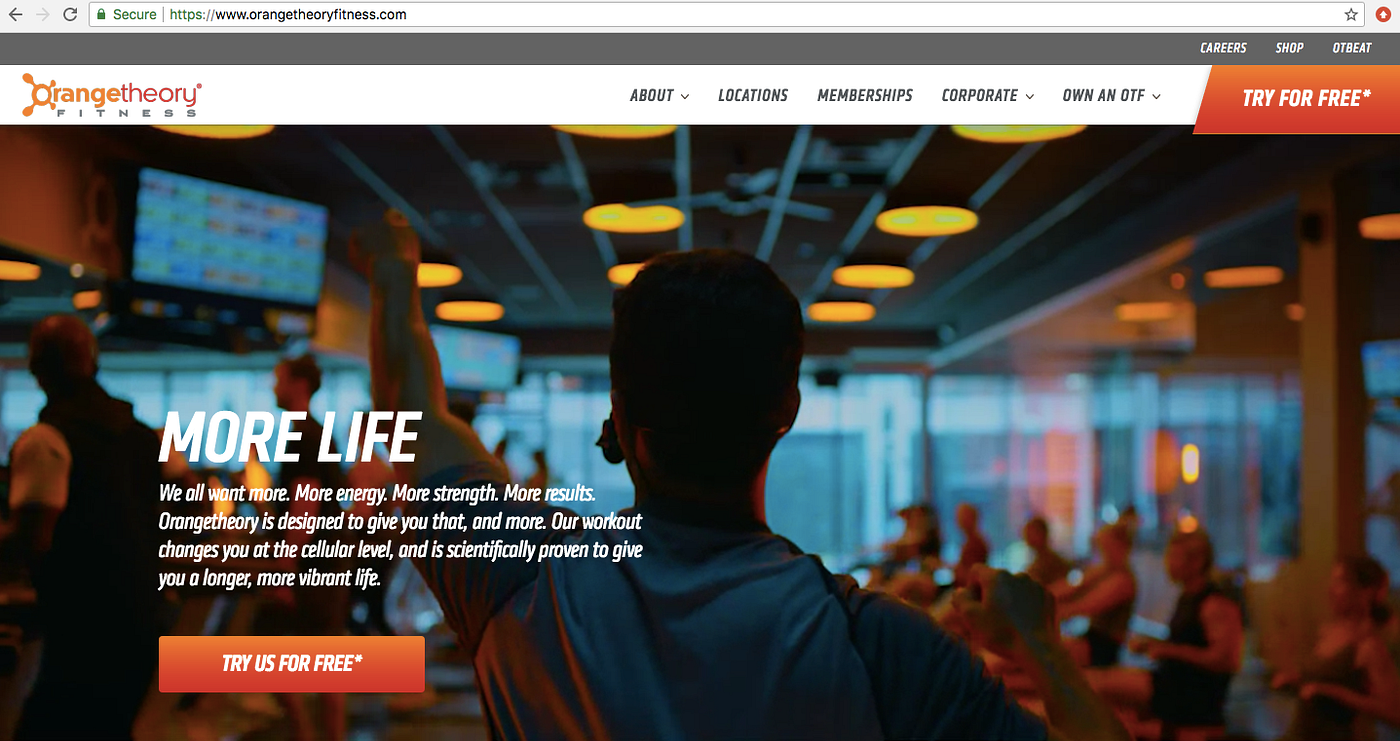Visit the CAREERS link in the top bar

[1223, 48]
